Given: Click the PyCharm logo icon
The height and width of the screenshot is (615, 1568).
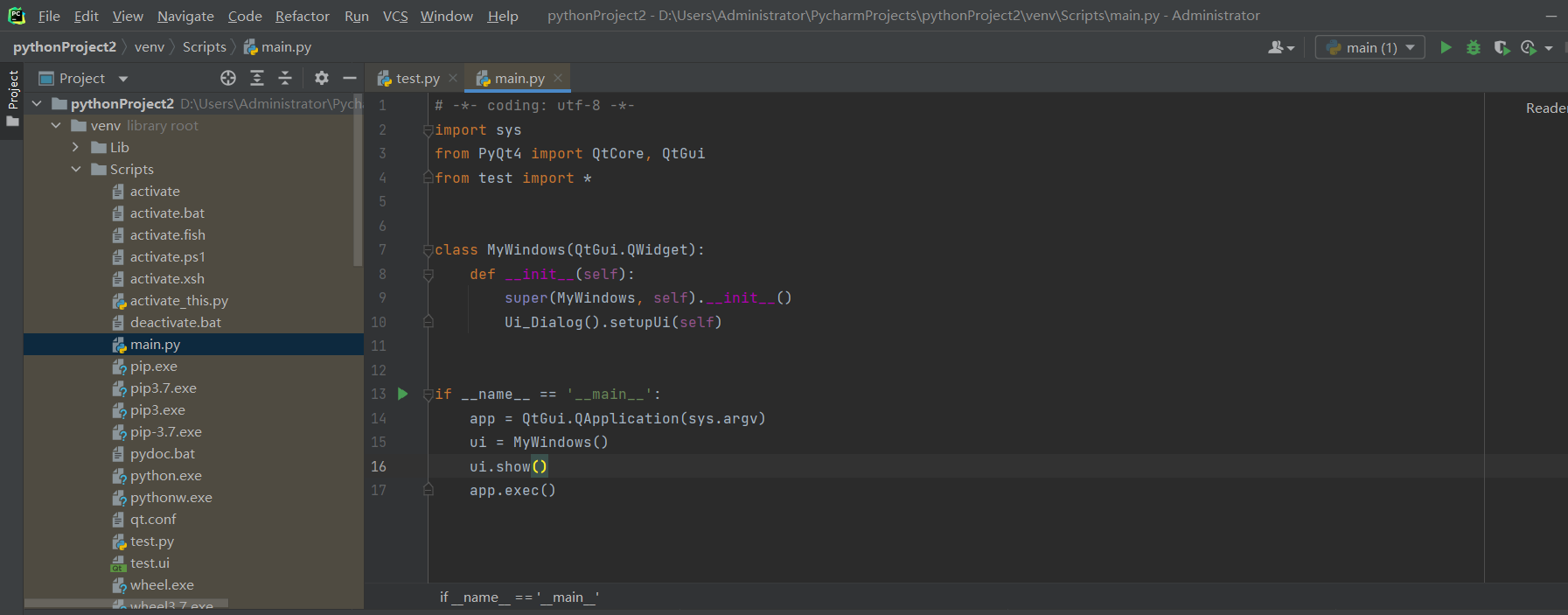Looking at the screenshot, I should [17, 16].
